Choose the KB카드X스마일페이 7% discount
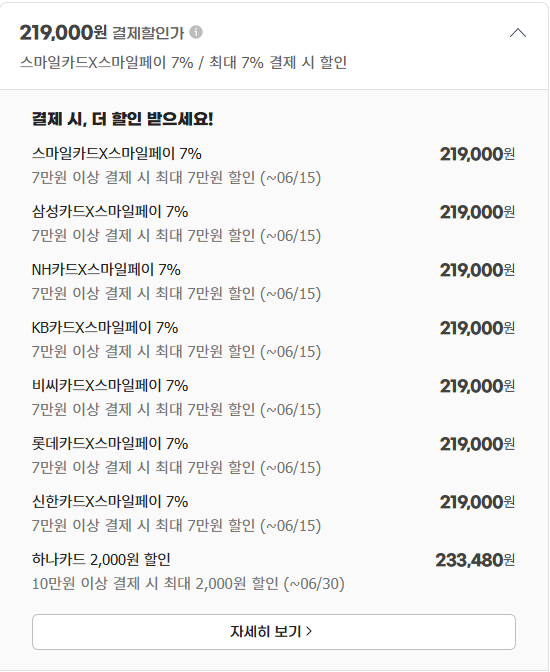The image size is (550, 672). [x=273, y=339]
